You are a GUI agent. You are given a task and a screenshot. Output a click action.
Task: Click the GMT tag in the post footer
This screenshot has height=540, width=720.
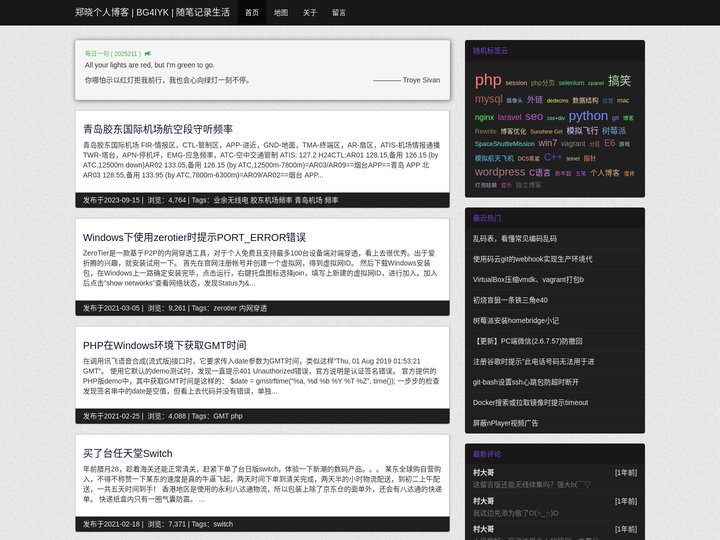tap(221, 416)
